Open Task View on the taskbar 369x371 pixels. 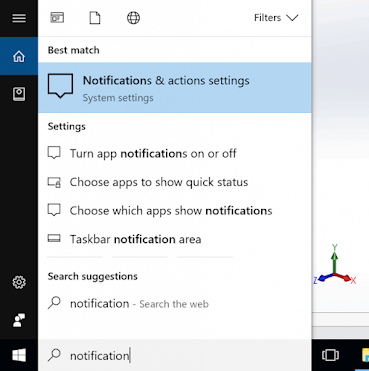[330, 355]
